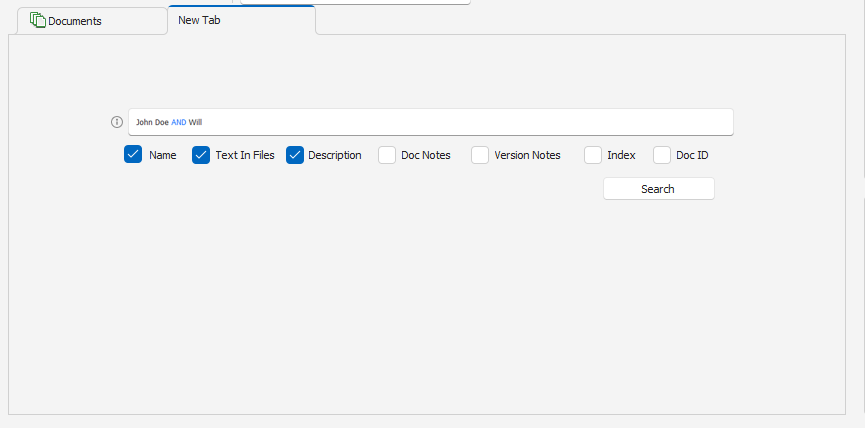865x428 pixels.
Task: Click the Search button
Action: 659,189
